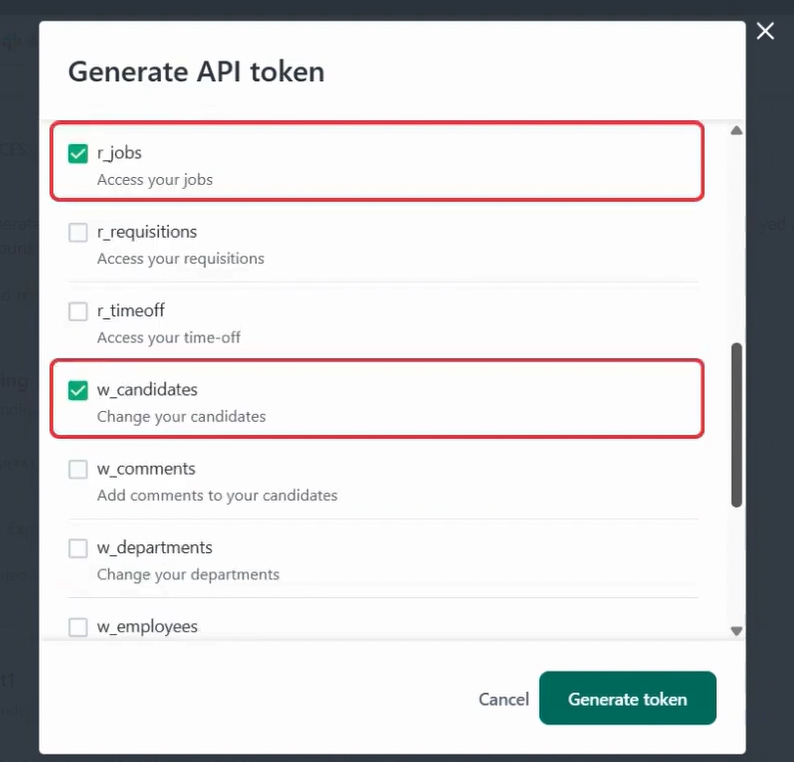Tick the w_comments checkbox
Viewport: 794px width, 762px height.
[78, 470]
